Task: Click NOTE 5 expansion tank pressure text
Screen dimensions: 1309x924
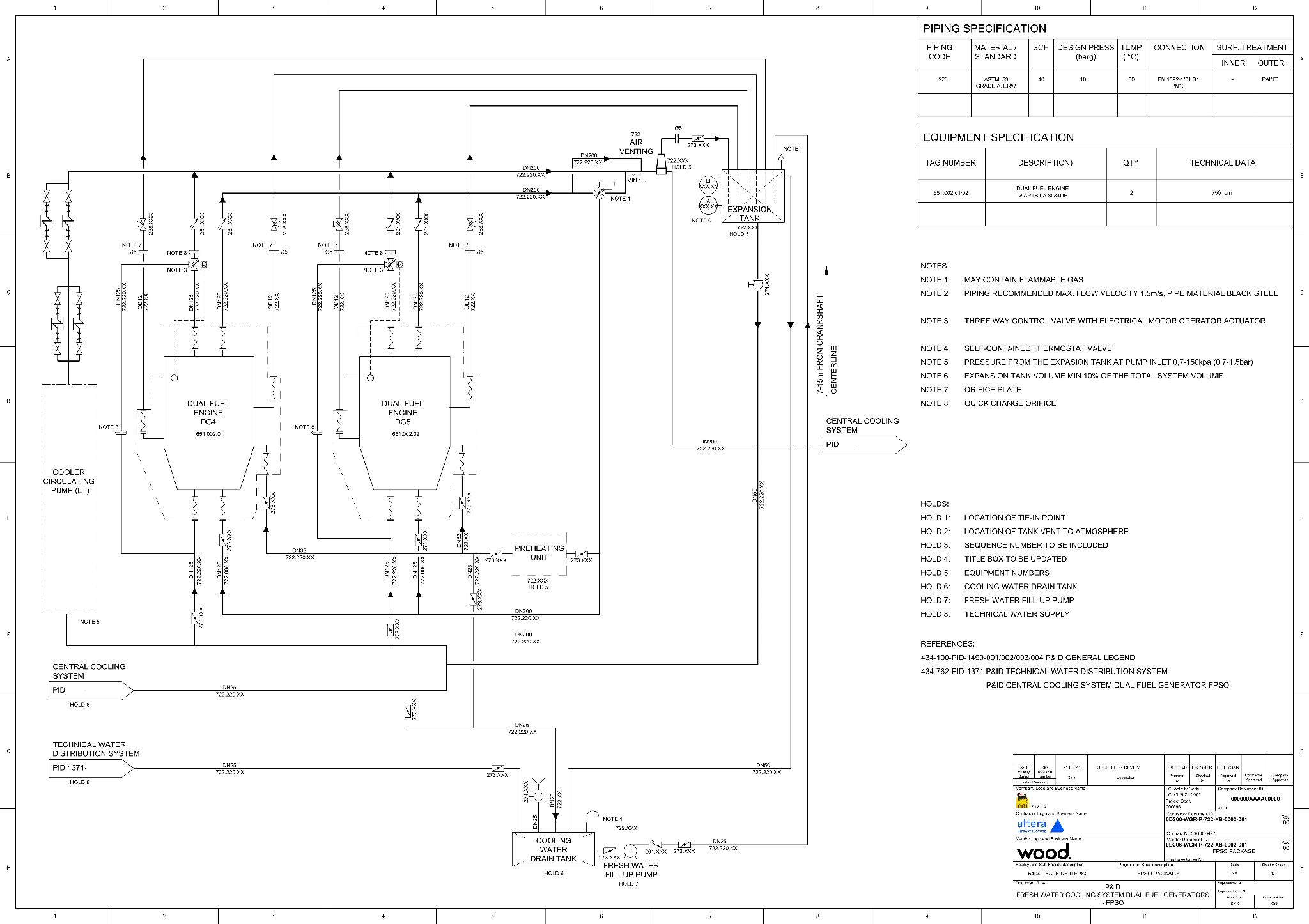Action: (x=1108, y=362)
